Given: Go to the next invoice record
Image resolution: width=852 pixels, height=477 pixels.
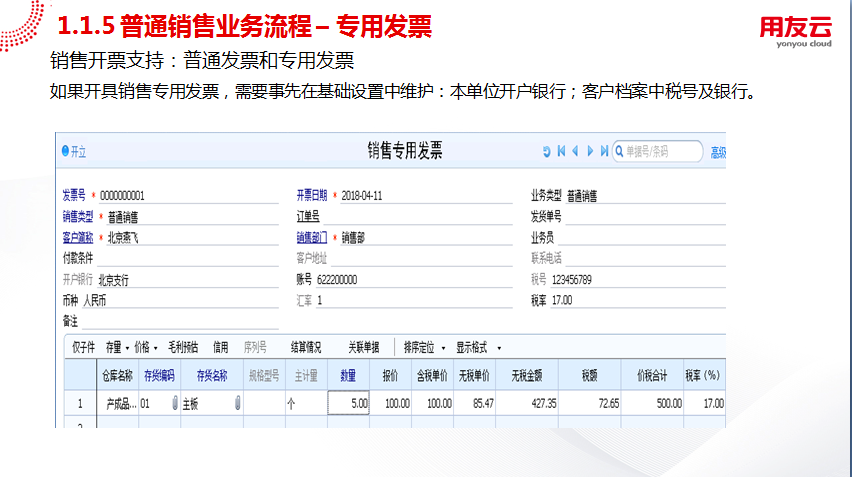Looking at the screenshot, I should pos(590,152).
